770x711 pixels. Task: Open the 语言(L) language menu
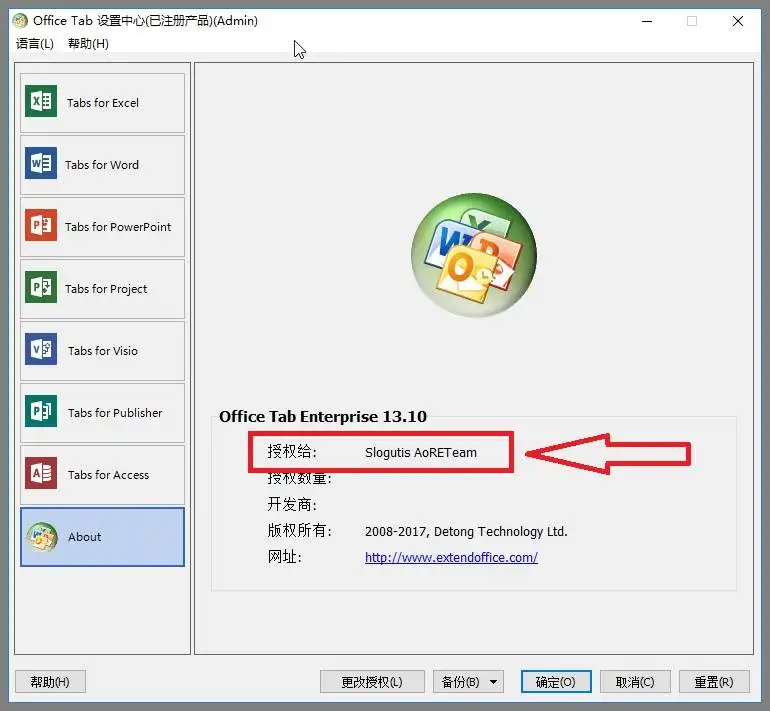pos(35,43)
